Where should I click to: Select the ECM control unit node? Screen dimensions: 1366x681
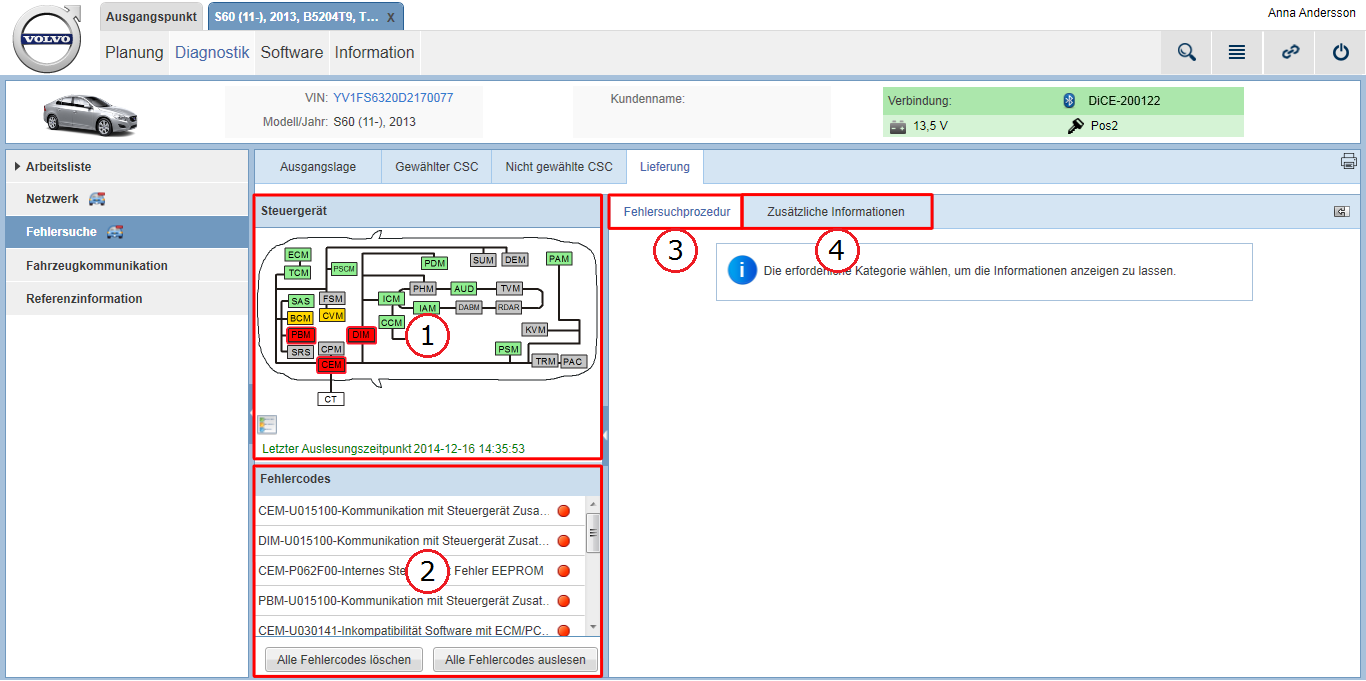pos(298,255)
